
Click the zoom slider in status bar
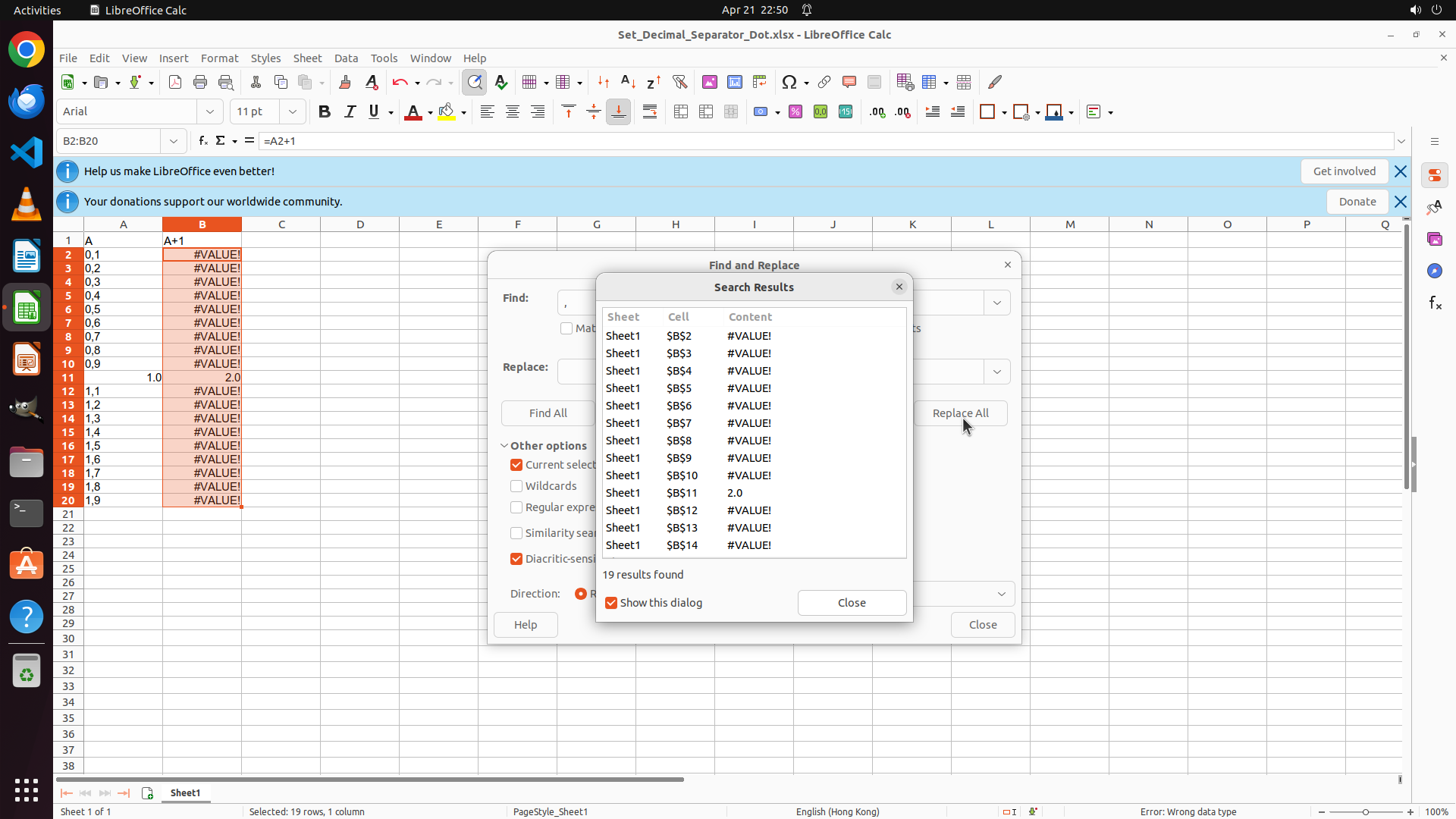[x=1365, y=811]
